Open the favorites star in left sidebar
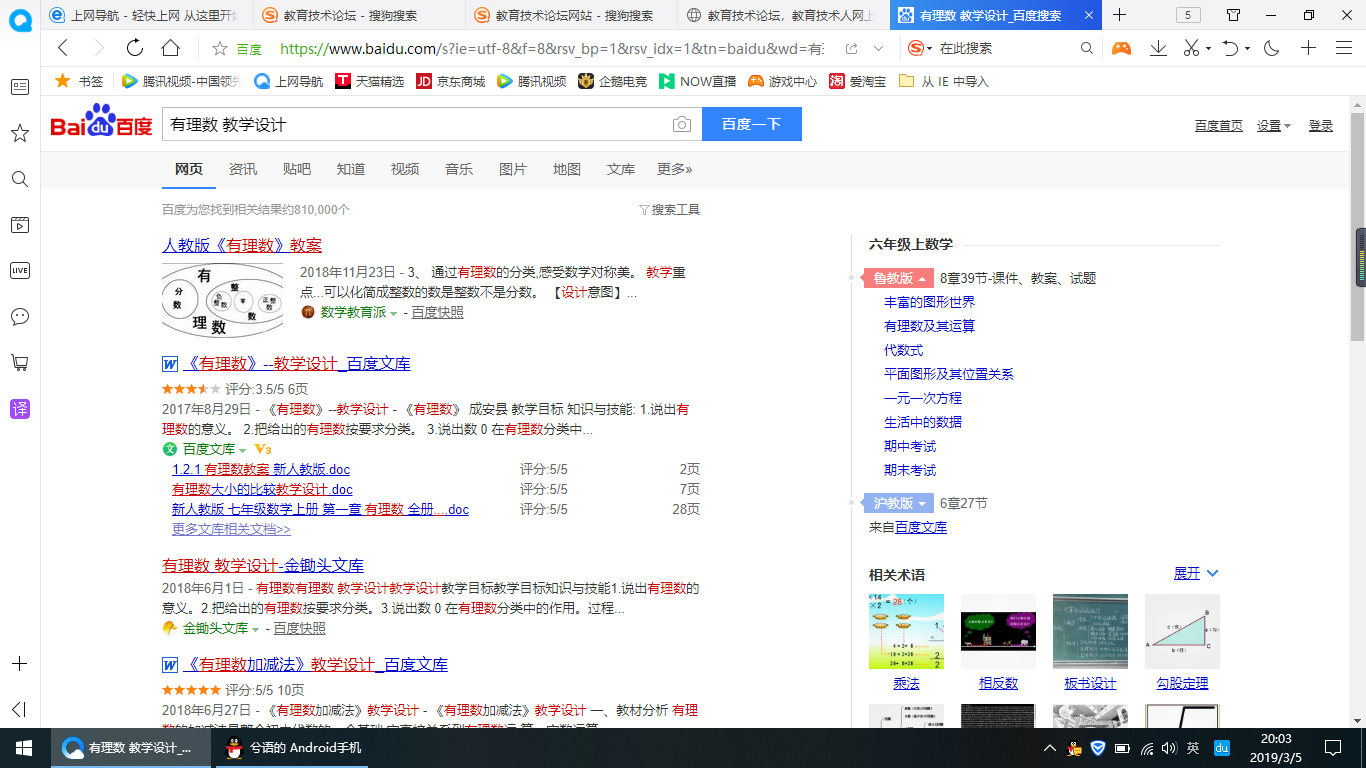Screen dimensions: 1366x768 click(x=19, y=133)
